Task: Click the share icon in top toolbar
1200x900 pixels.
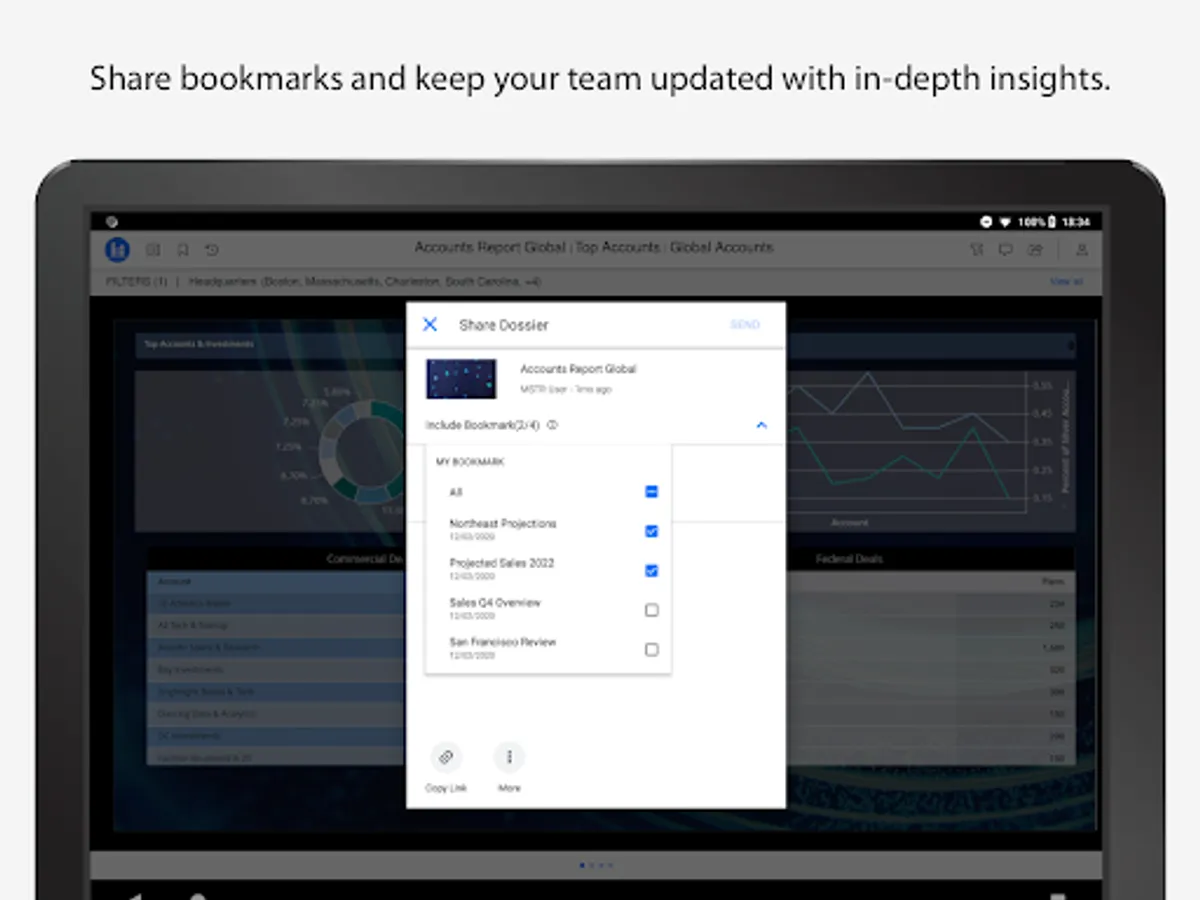Action: pos(1035,250)
